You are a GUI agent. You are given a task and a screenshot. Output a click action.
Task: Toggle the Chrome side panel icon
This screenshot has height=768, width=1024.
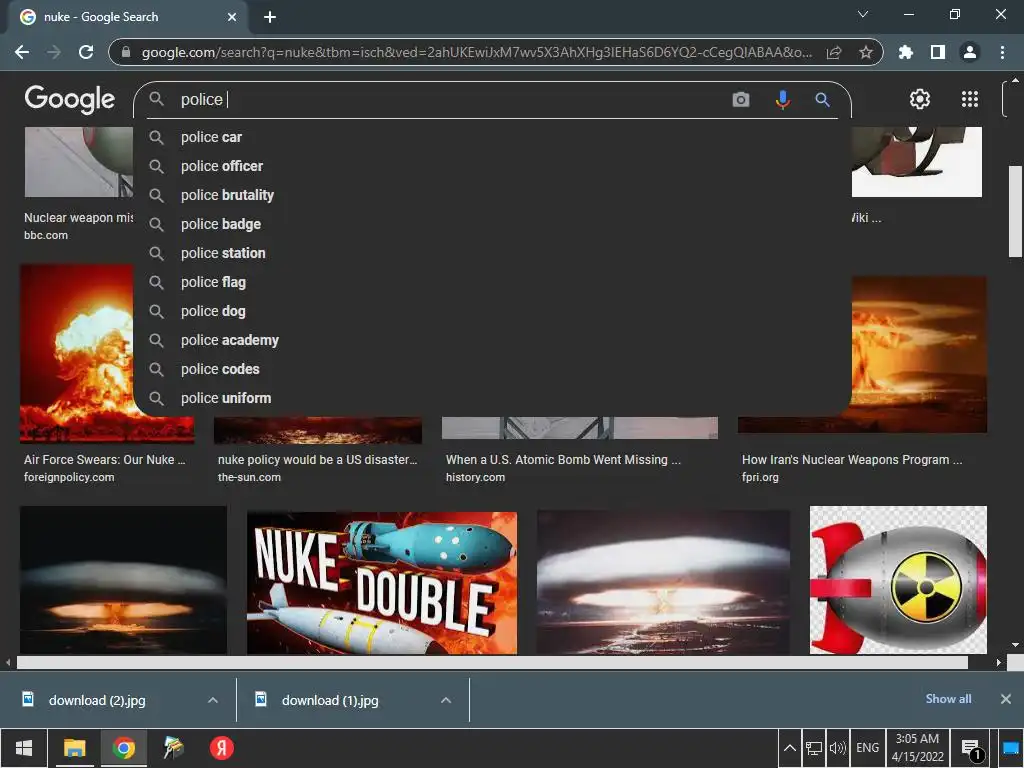pos(938,52)
